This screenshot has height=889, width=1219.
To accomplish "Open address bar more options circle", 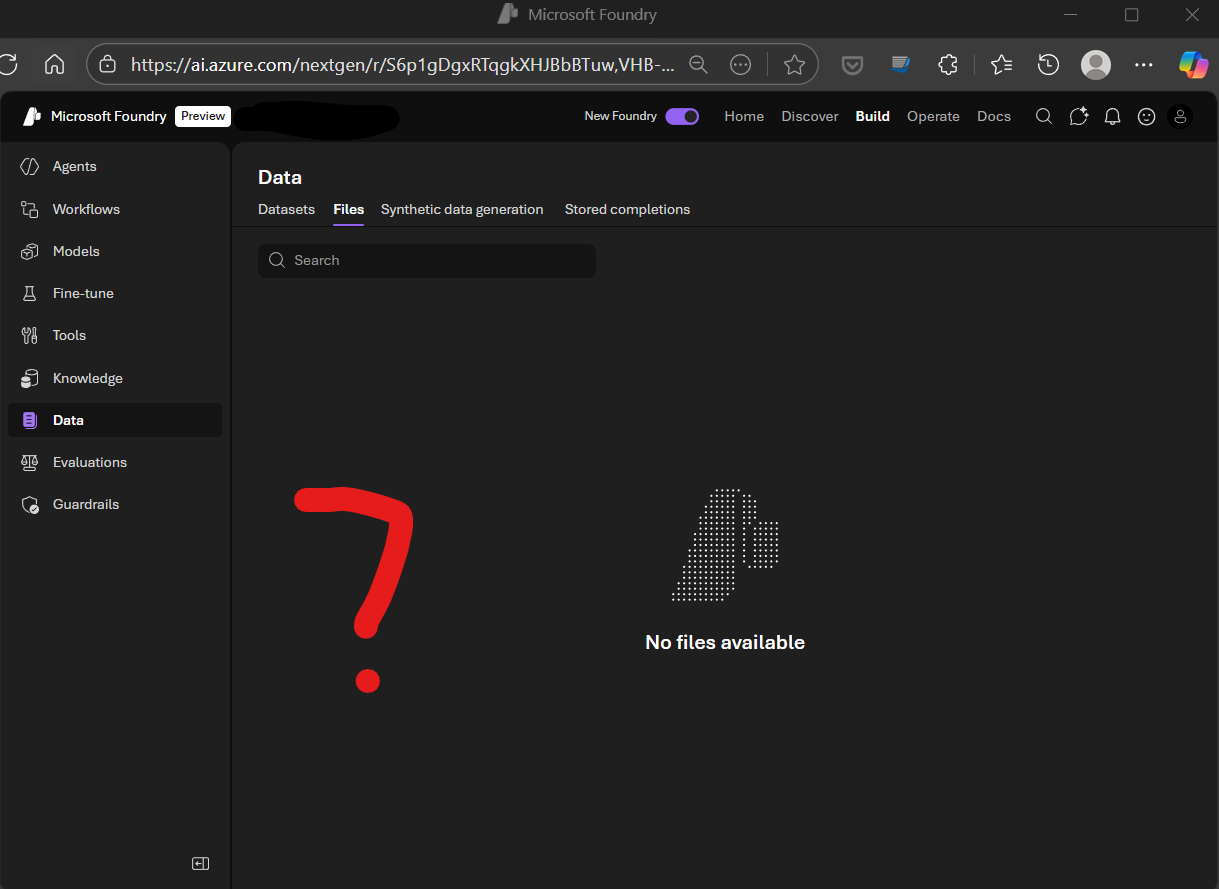I will tap(741, 65).
